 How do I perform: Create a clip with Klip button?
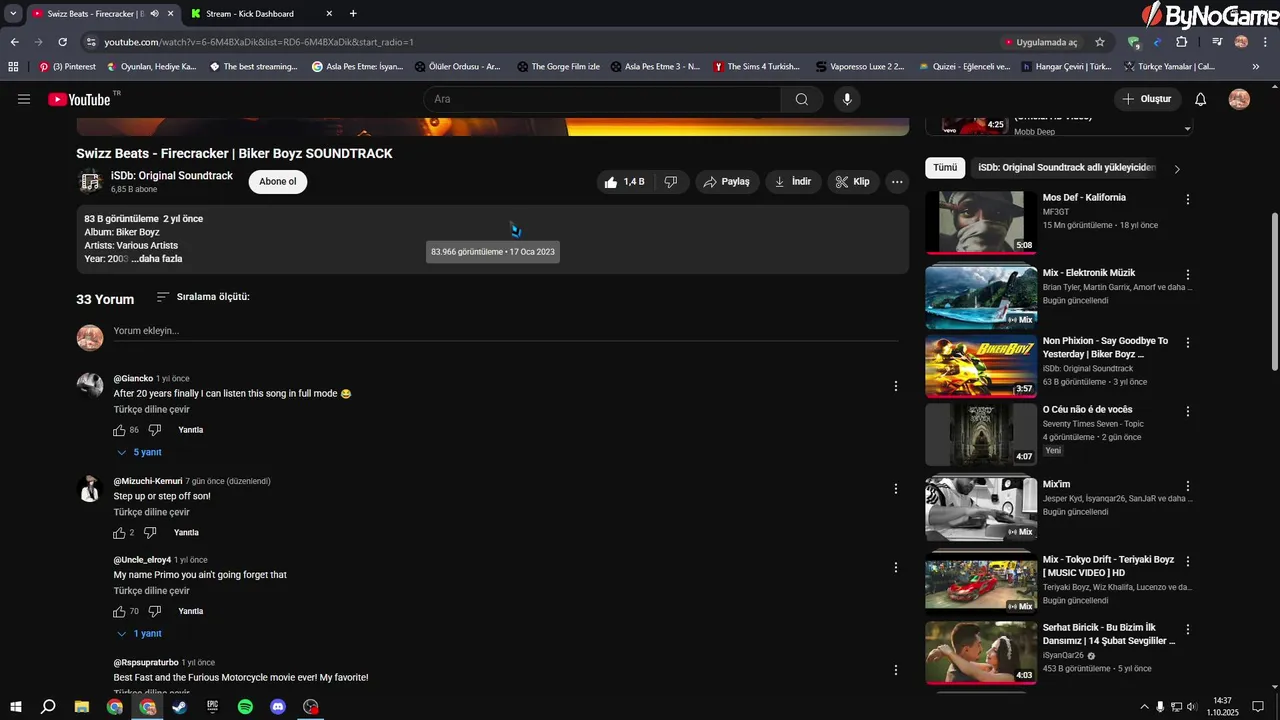coord(853,182)
